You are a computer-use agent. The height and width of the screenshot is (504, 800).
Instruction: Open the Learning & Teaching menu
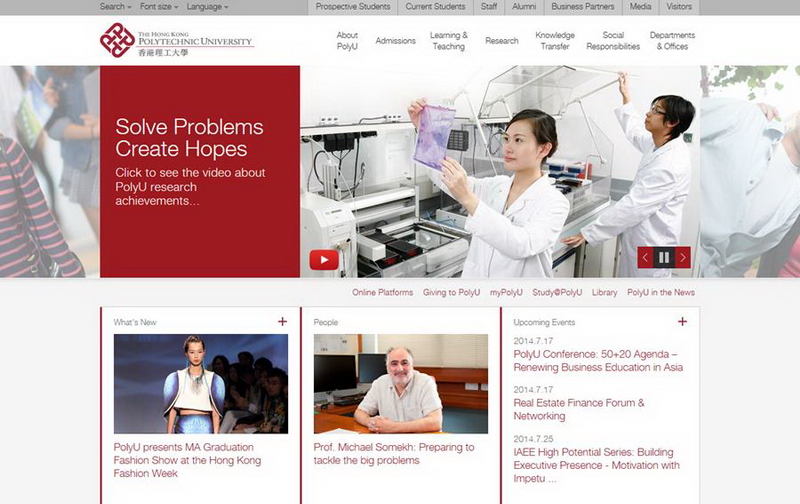(x=448, y=41)
